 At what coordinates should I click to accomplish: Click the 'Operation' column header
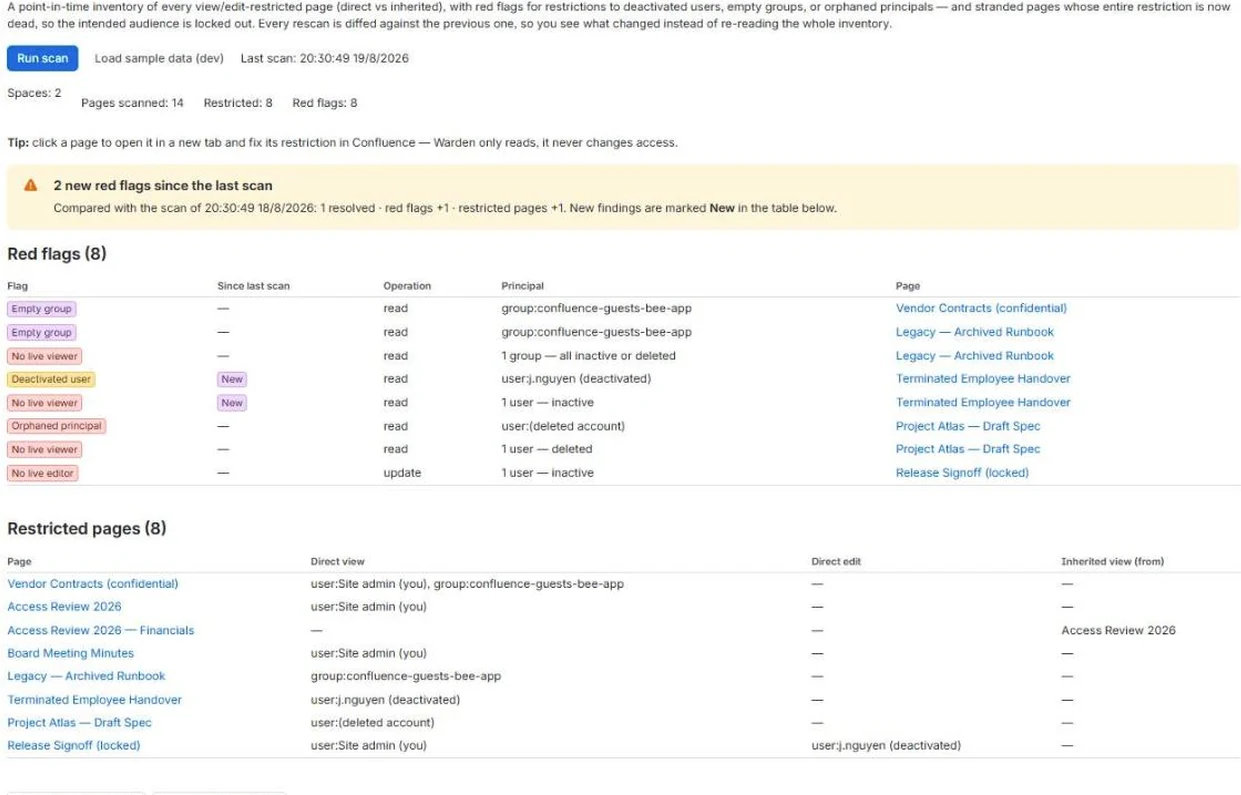[407, 286]
